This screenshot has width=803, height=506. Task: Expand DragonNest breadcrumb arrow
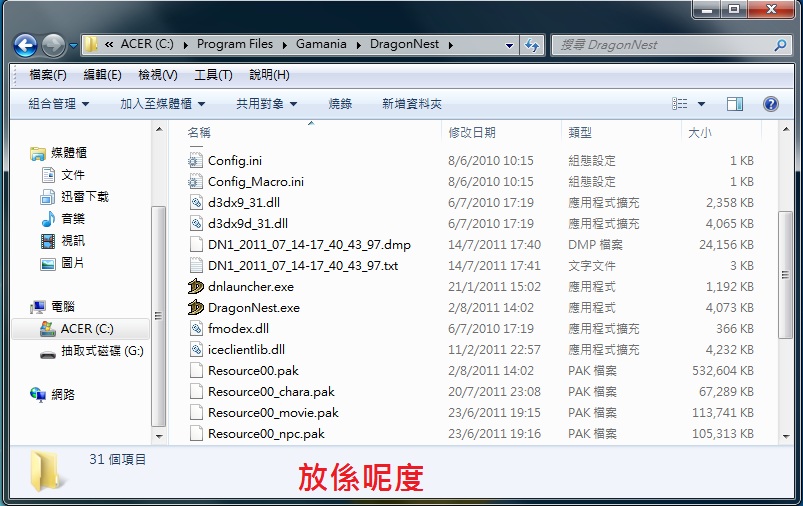coord(451,45)
